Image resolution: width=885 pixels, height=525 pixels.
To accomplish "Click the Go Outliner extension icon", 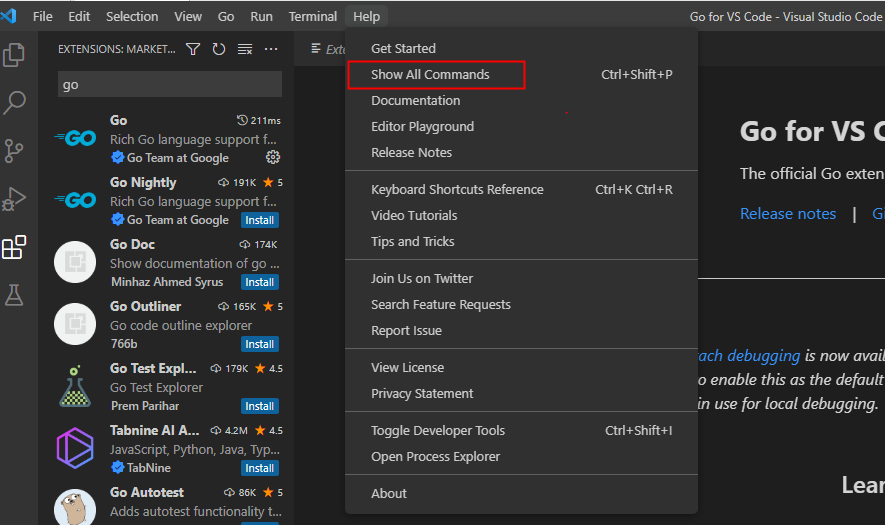I will click(x=75, y=324).
